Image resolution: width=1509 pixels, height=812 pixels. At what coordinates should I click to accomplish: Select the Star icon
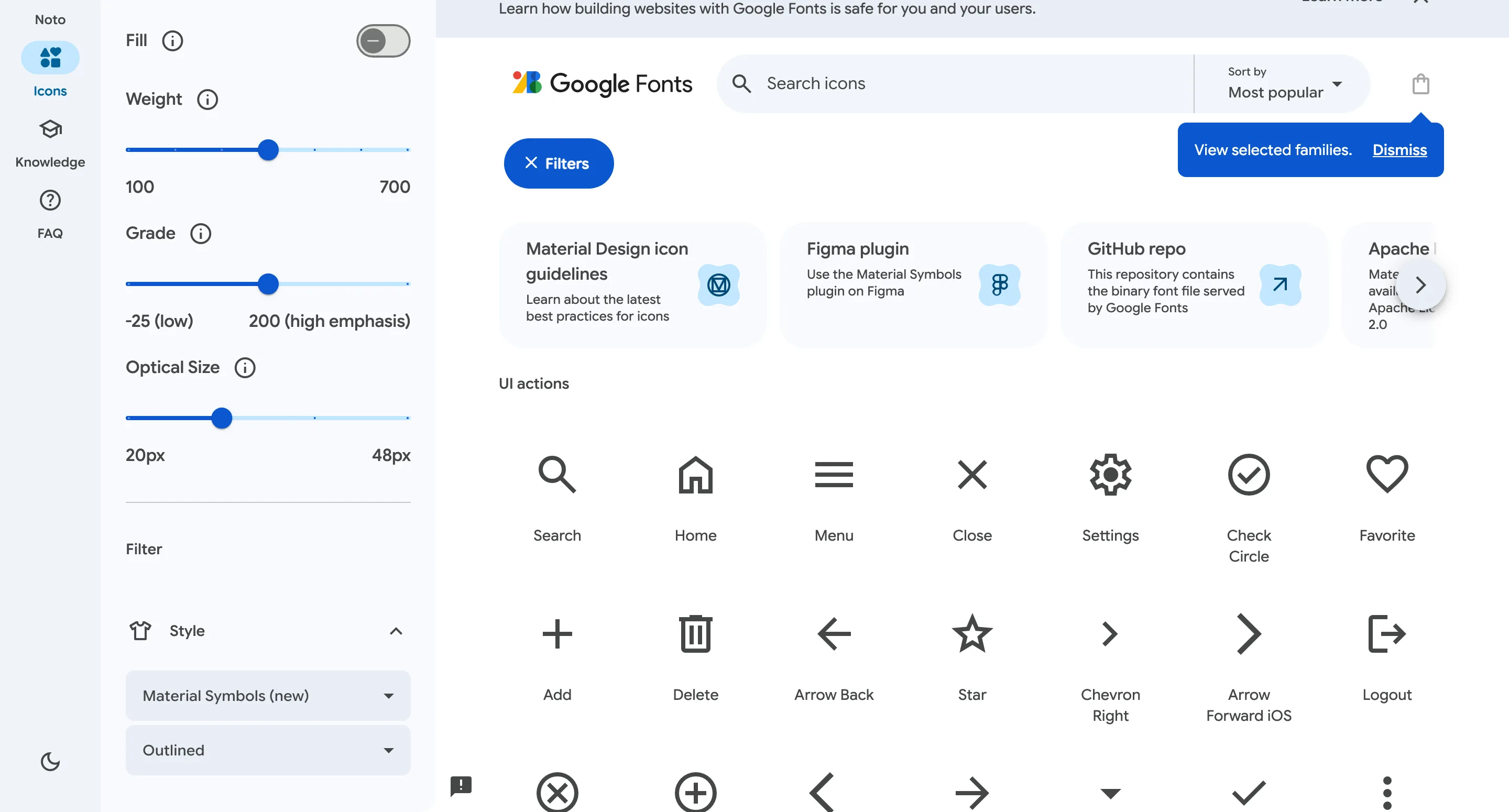point(972,633)
